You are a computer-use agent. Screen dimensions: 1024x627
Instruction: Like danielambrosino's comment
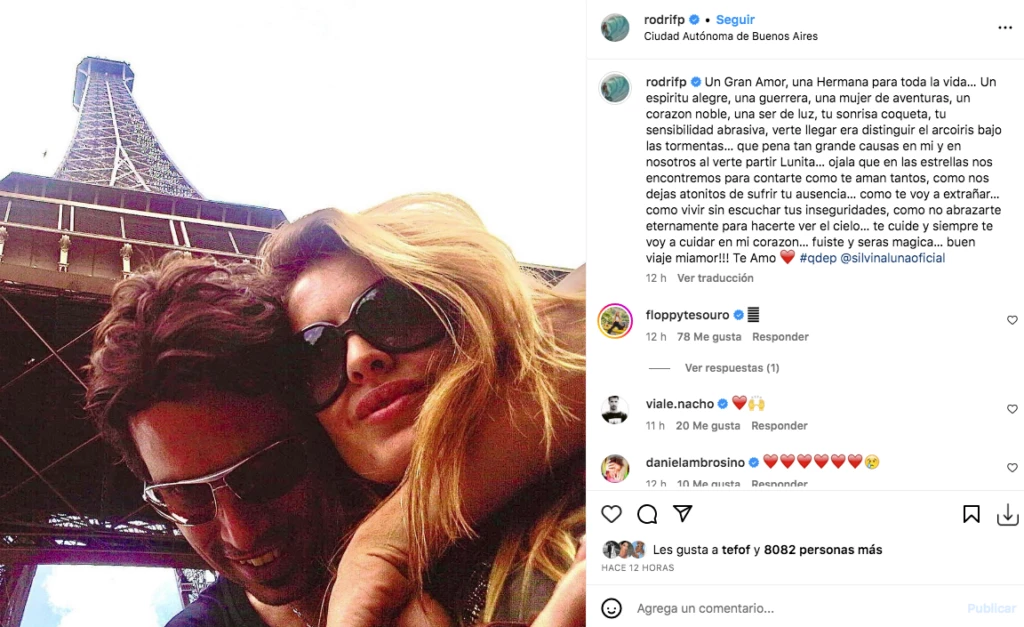[x=1012, y=468]
